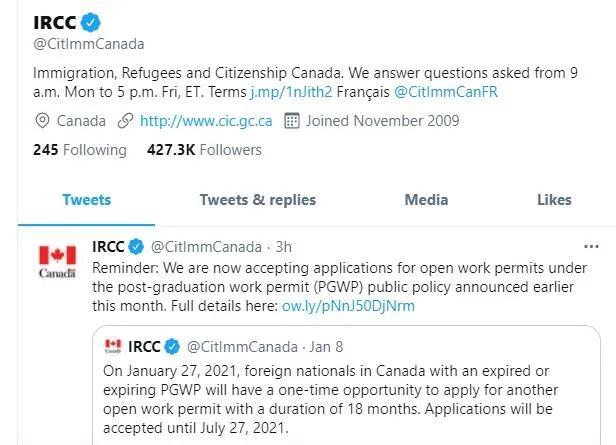Image resolution: width=616 pixels, height=445 pixels.
Task: Open the j.mp/1nJith2 terms link
Action: point(291,92)
